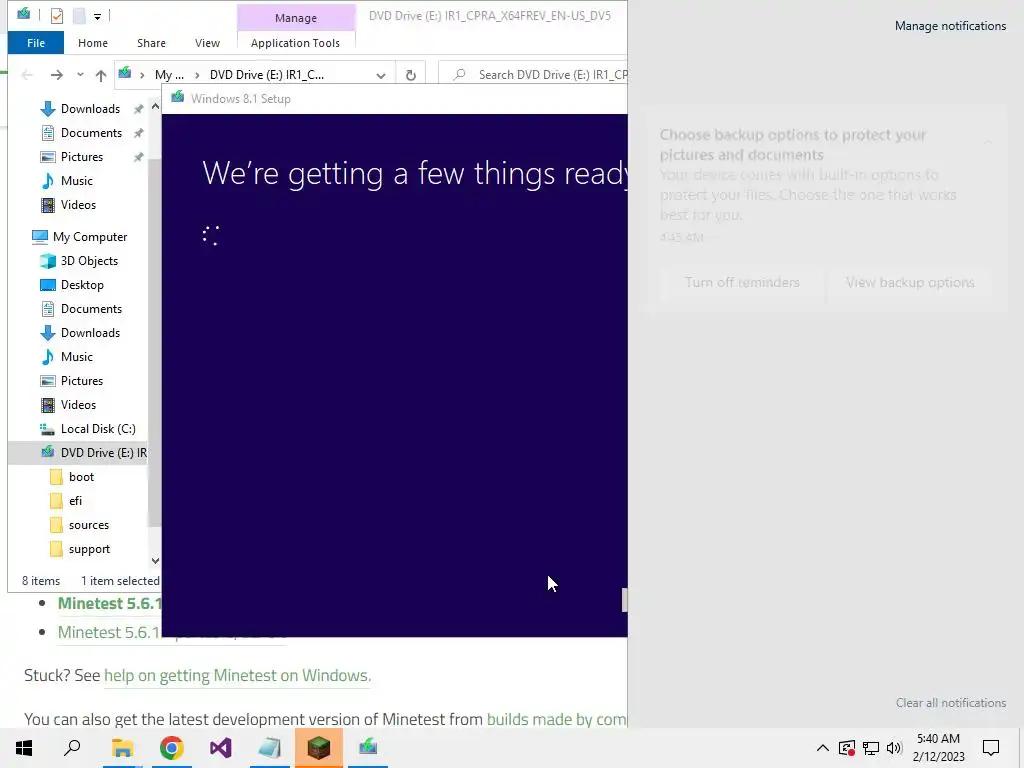
Task: Select My Computer in navigation pane
Action: (89, 236)
